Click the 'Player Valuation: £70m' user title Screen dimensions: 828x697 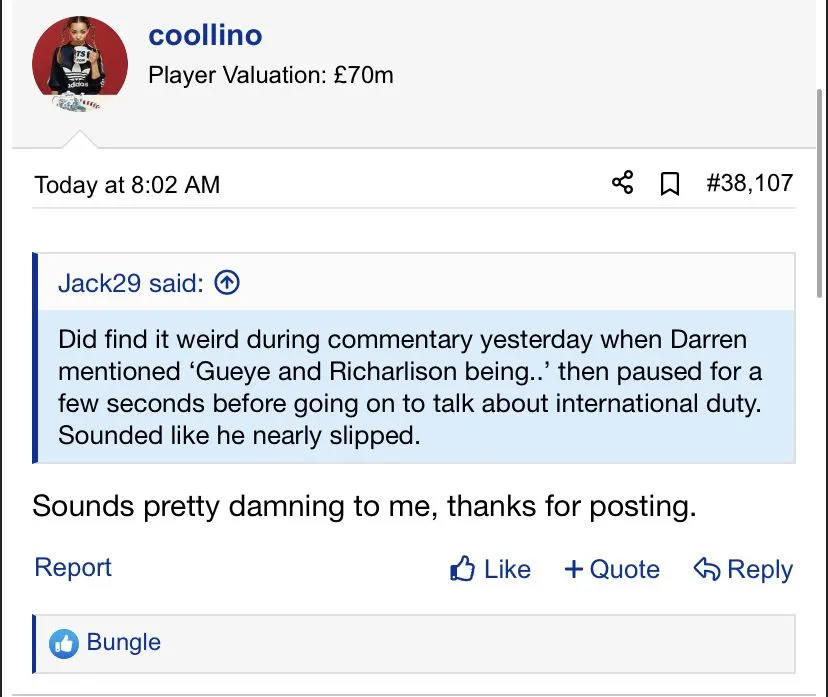271,75
